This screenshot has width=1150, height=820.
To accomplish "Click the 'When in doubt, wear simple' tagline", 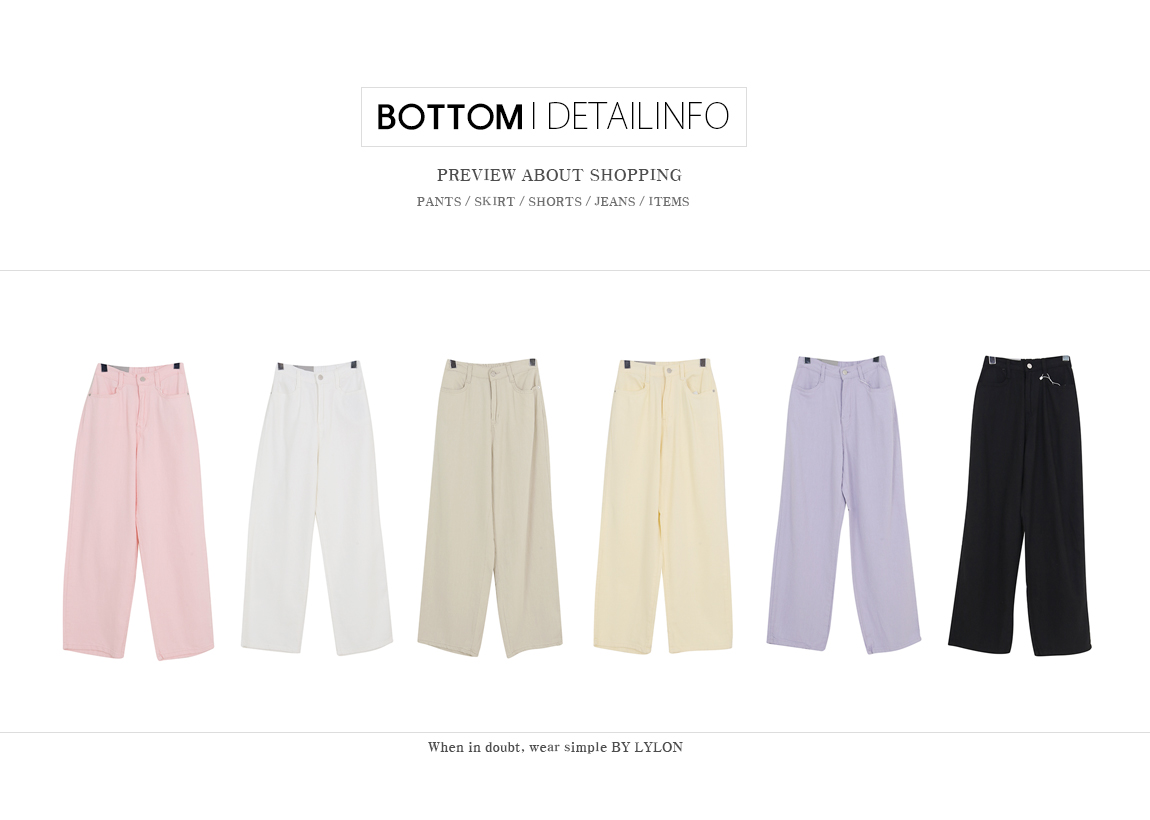I will (x=518, y=747).
